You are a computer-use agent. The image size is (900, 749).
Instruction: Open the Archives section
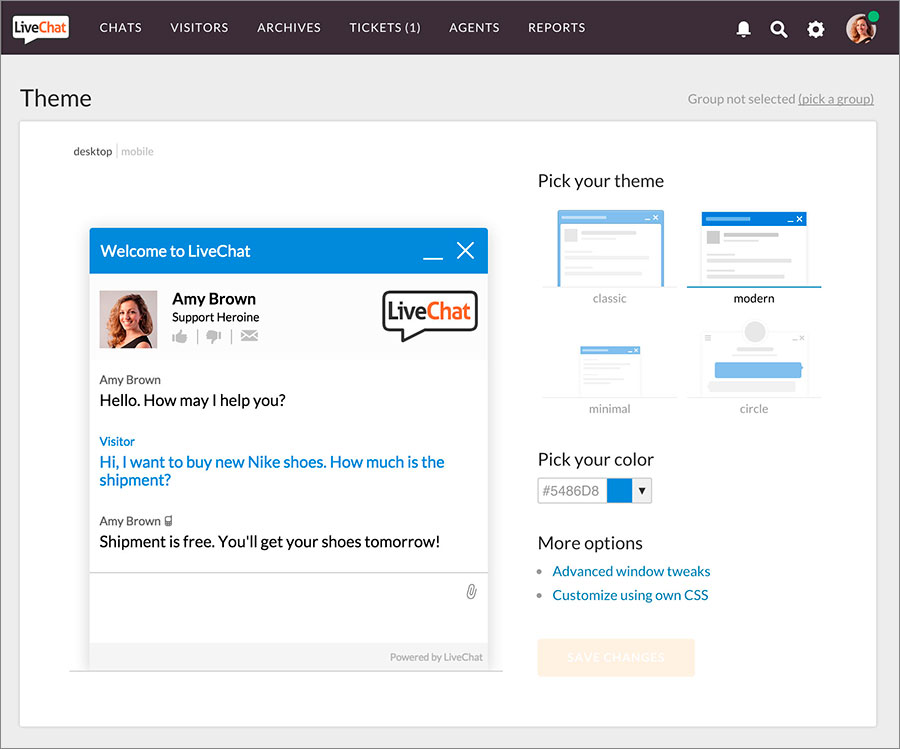click(x=289, y=28)
